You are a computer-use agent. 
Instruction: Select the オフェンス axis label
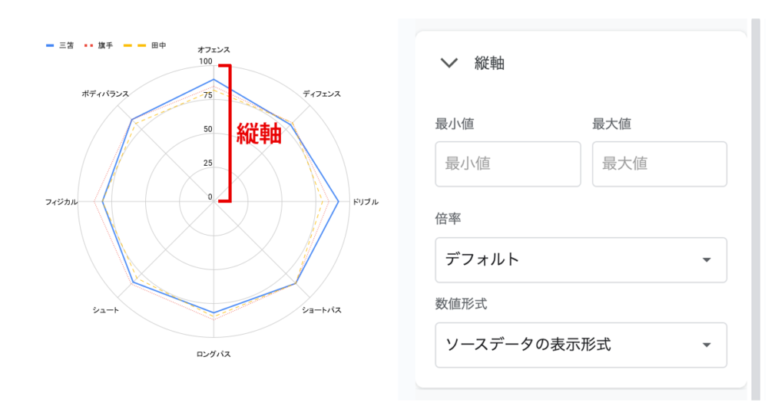click(x=214, y=49)
